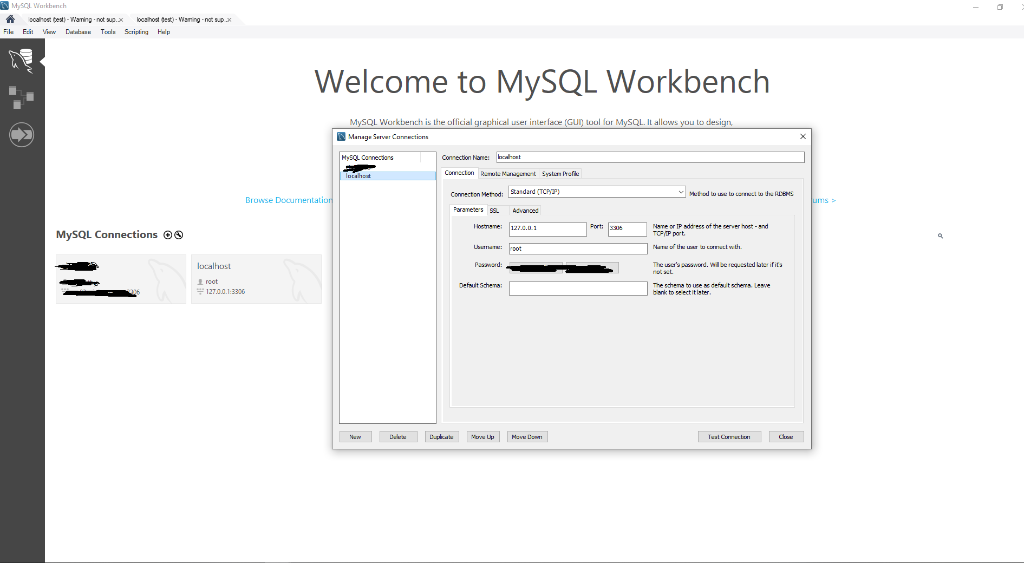
Task: Open manage connections wrench icon
Action: (x=178, y=235)
